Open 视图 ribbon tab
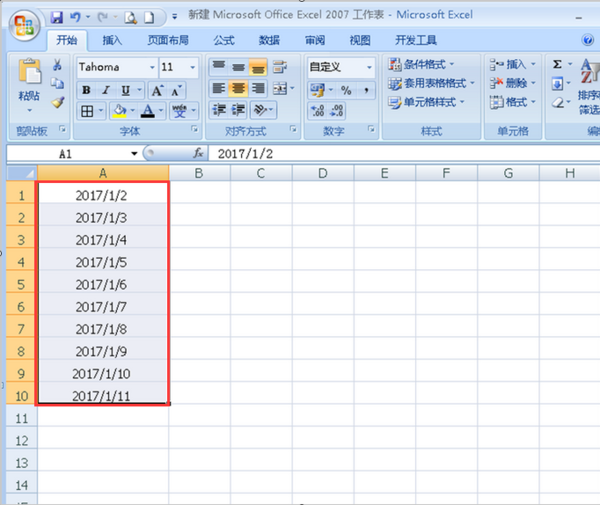Viewport: 600px width, 505px height. point(360,40)
